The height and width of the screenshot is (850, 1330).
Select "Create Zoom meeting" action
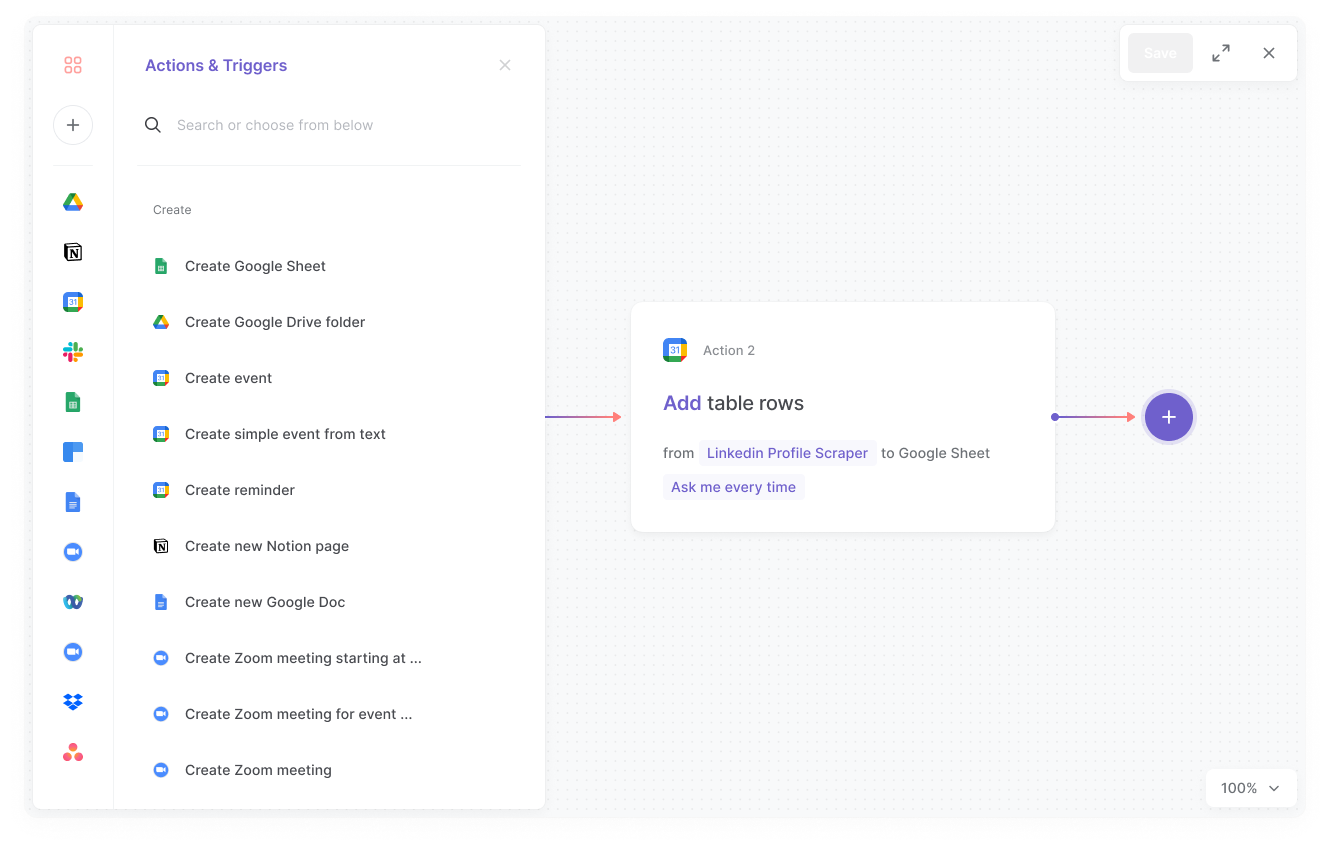pyautogui.click(x=258, y=770)
